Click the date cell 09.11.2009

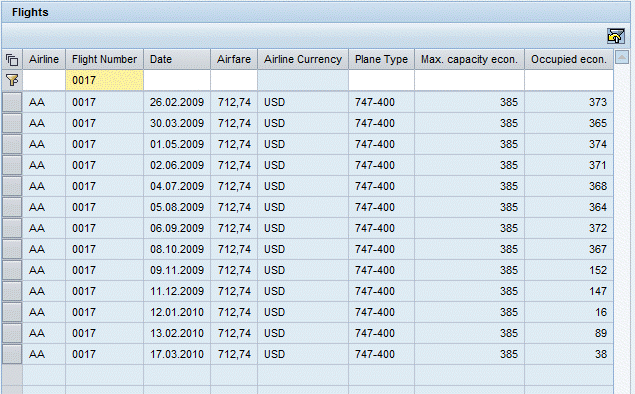pyautogui.click(x=177, y=270)
